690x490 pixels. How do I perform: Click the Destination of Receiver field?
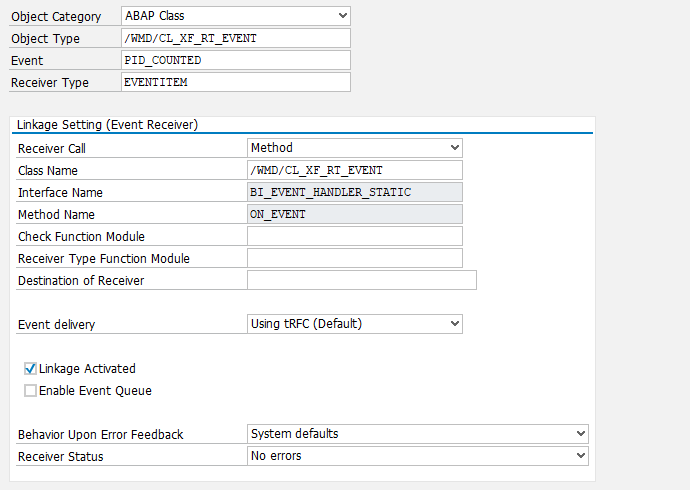[362, 280]
